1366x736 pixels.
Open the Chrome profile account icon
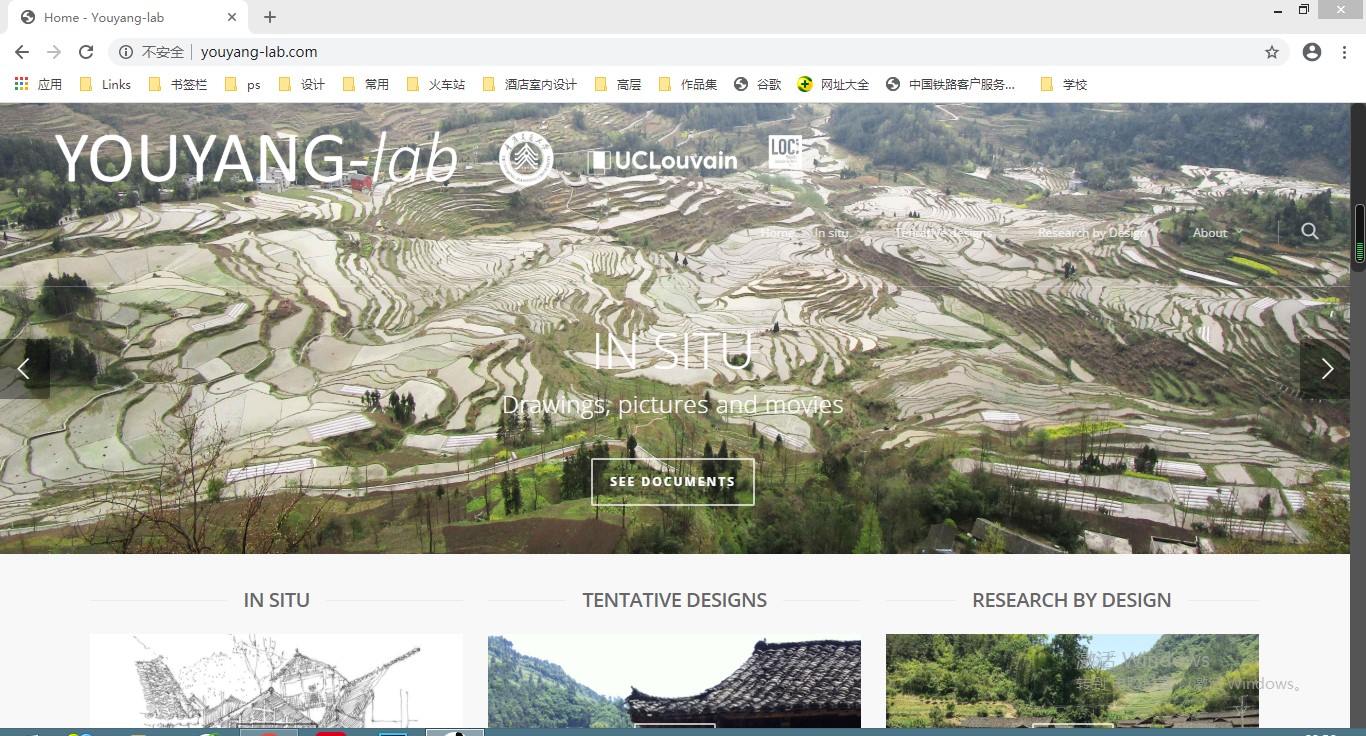coord(1312,52)
